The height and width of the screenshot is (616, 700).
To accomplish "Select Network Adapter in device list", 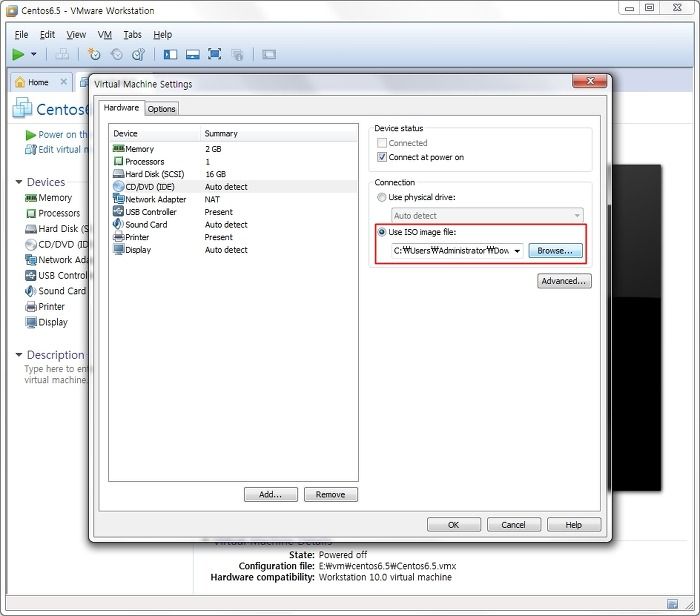I will pyautogui.click(x=233, y=199).
